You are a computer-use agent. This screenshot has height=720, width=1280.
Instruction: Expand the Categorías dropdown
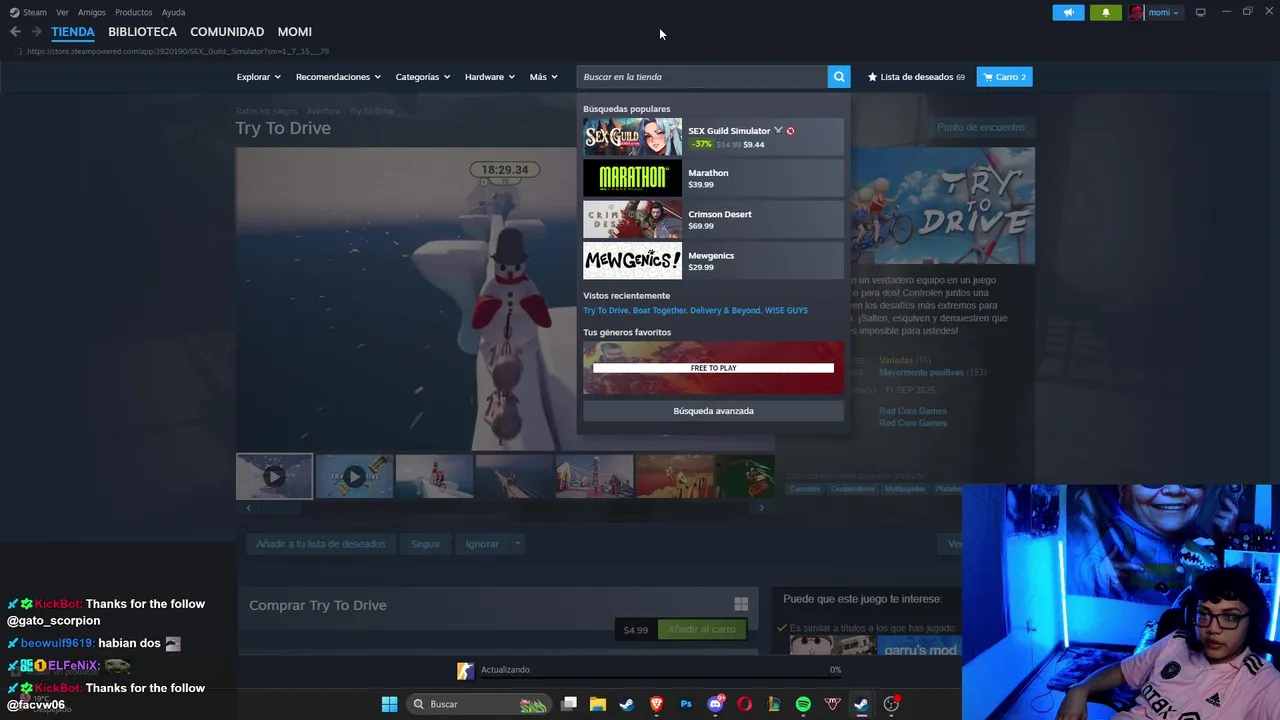click(423, 77)
